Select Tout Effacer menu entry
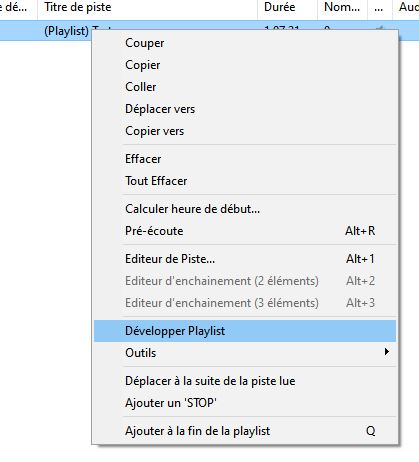The image size is (419, 462). pos(245,181)
